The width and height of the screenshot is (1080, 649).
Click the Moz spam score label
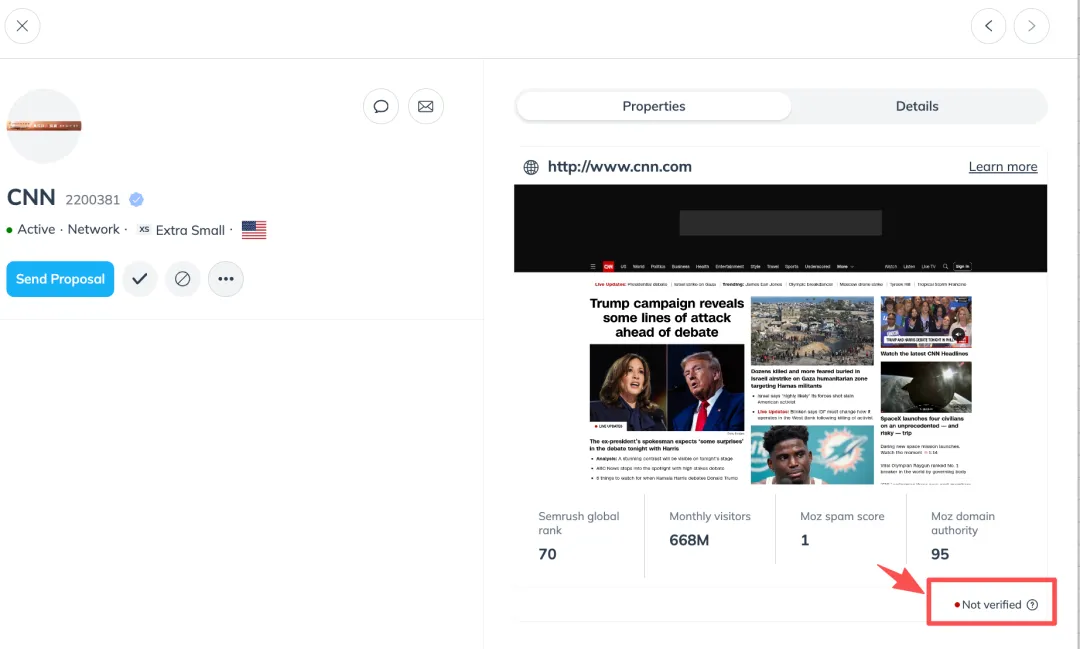tap(842, 516)
